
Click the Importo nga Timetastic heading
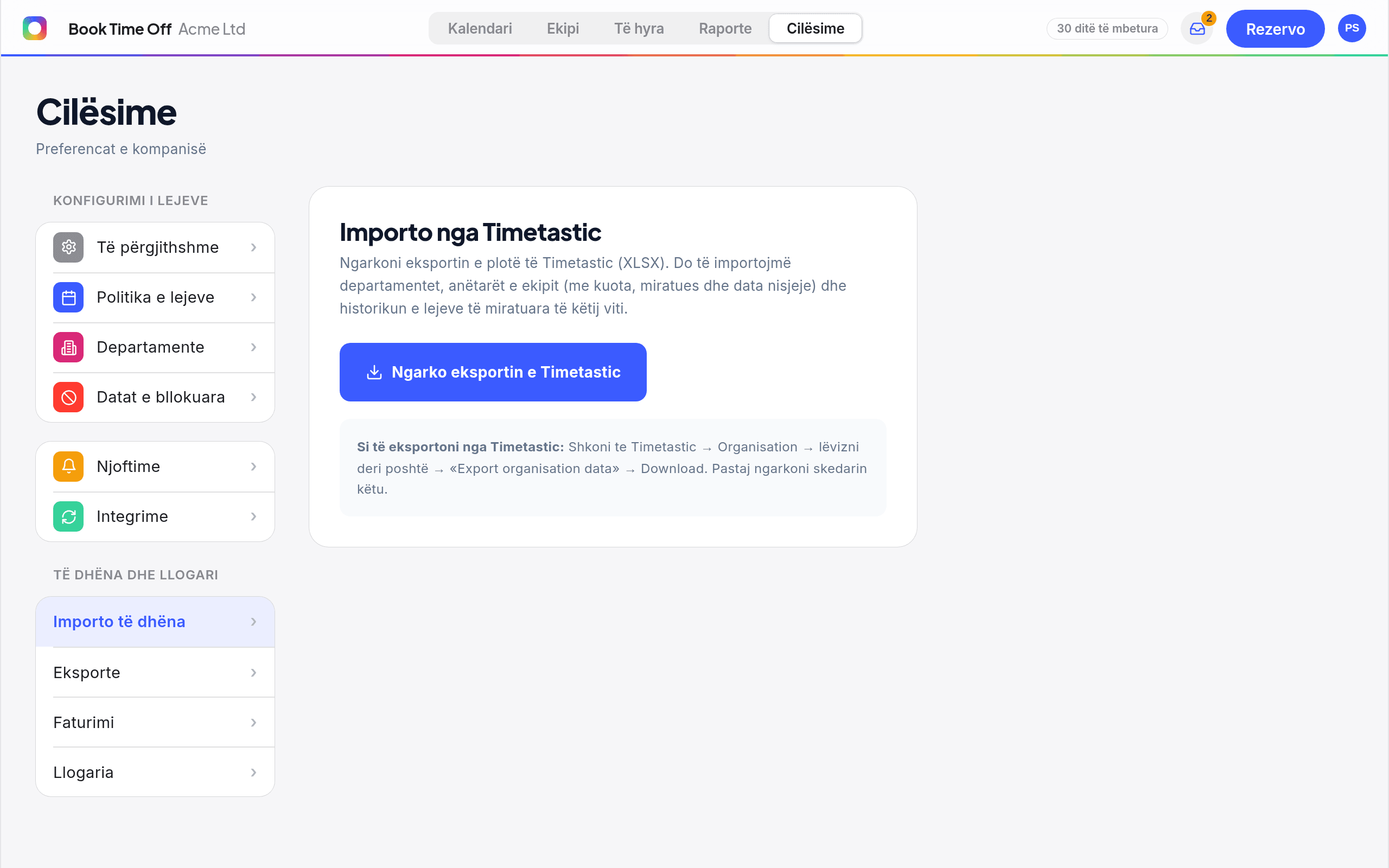tap(470, 232)
